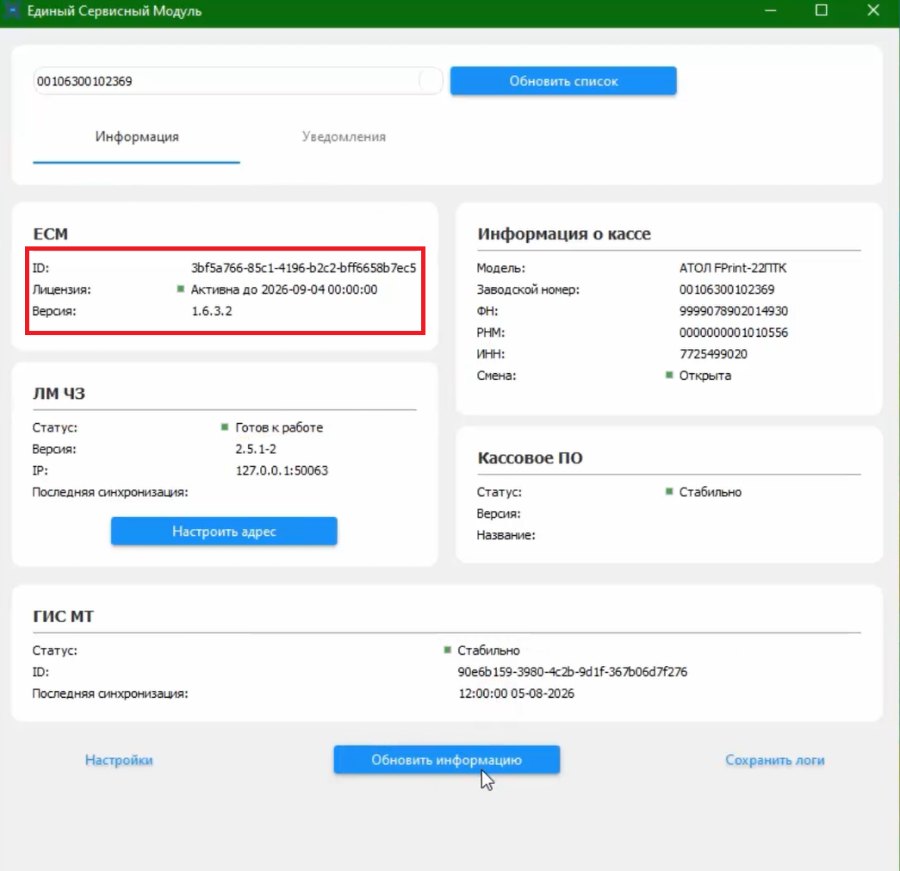This screenshot has height=871, width=900.
Task: Click the green indicator next to Открыта
Action: [x=669, y=375]
